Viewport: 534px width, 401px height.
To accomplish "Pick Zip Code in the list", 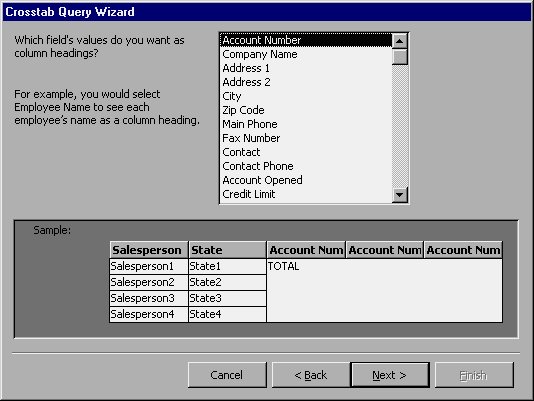I will (x=306, y=110).
